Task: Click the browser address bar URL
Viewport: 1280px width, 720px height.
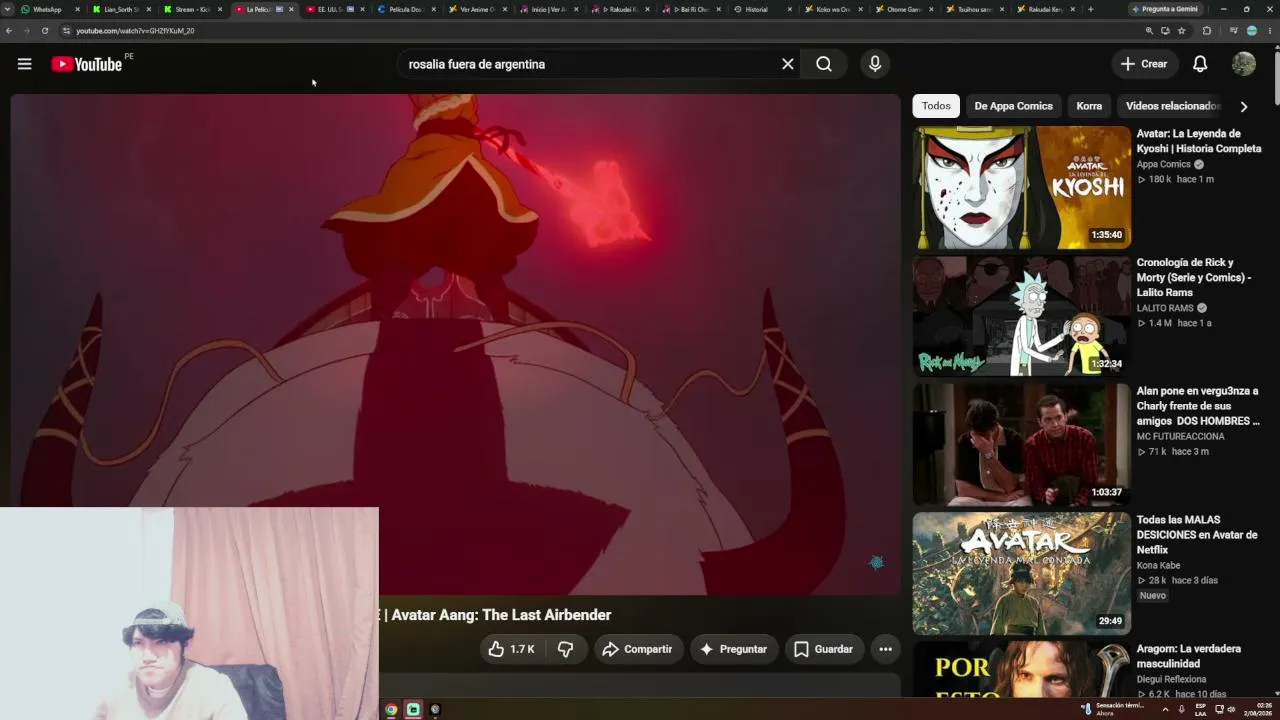Action: point(135,31)
